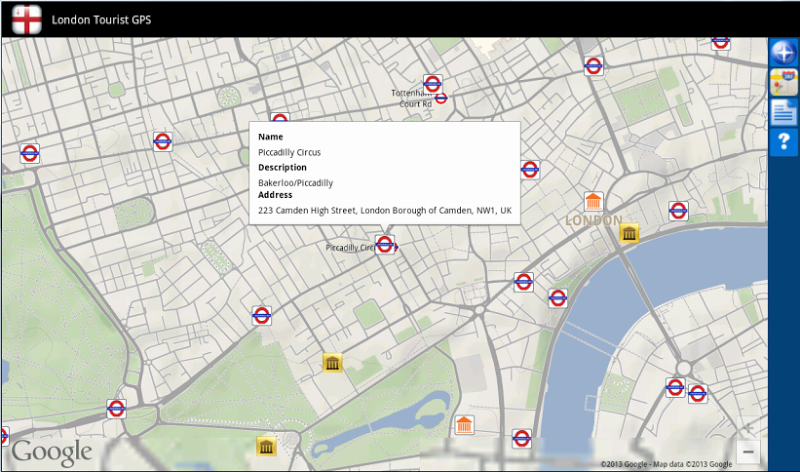Zoom in with the plus button
The height and width of the screenshot is (472, 800).
[x=747, y=428]
